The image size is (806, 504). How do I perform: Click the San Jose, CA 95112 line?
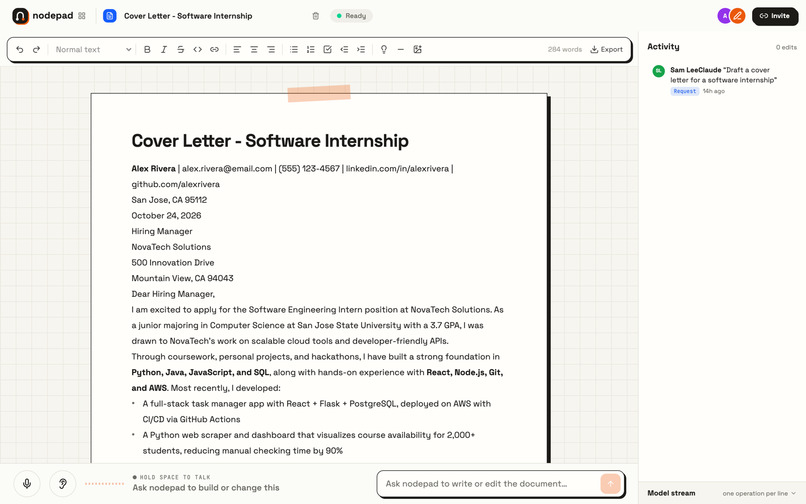(169, 200)
